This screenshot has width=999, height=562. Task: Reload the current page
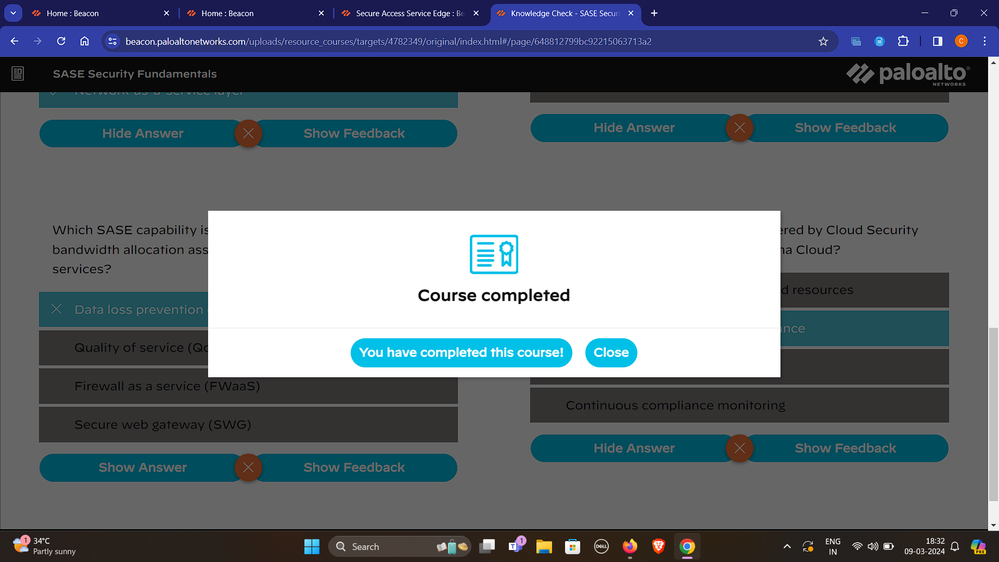(x=61, y=41)
